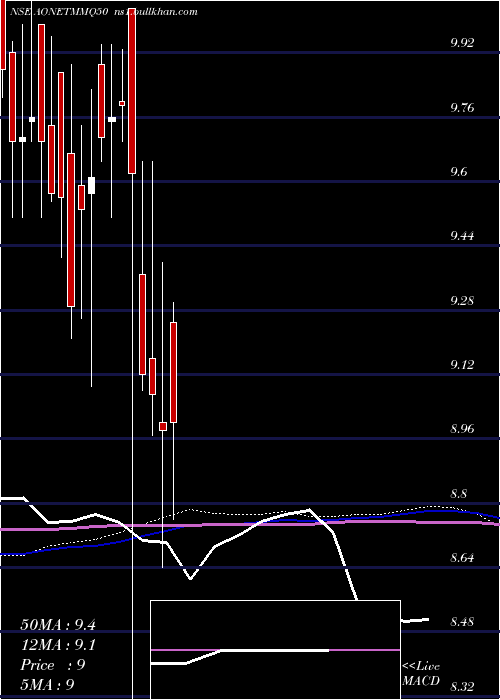
Task: Click the 50MA : 9.4 label
Action: 58,625
